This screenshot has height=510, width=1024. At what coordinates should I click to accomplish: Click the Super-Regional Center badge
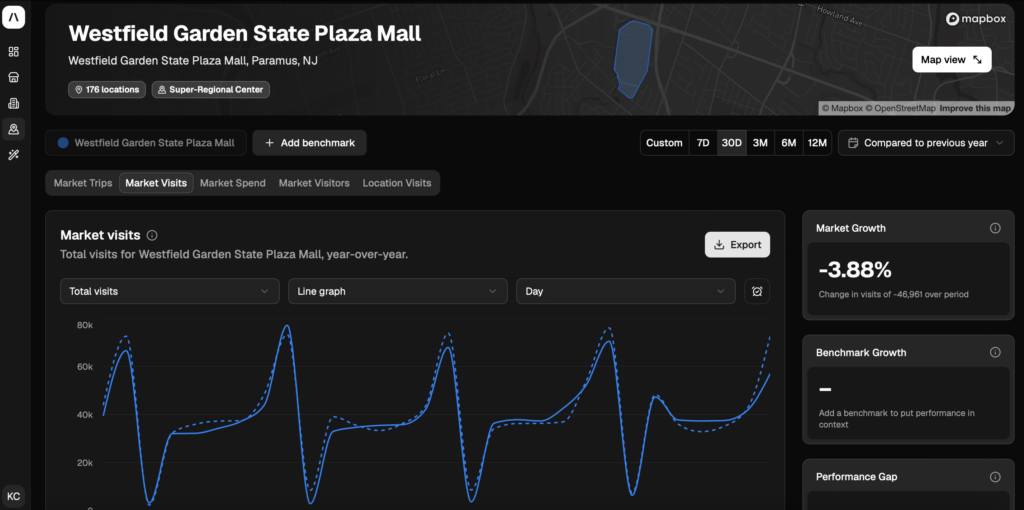click(210, 89)
